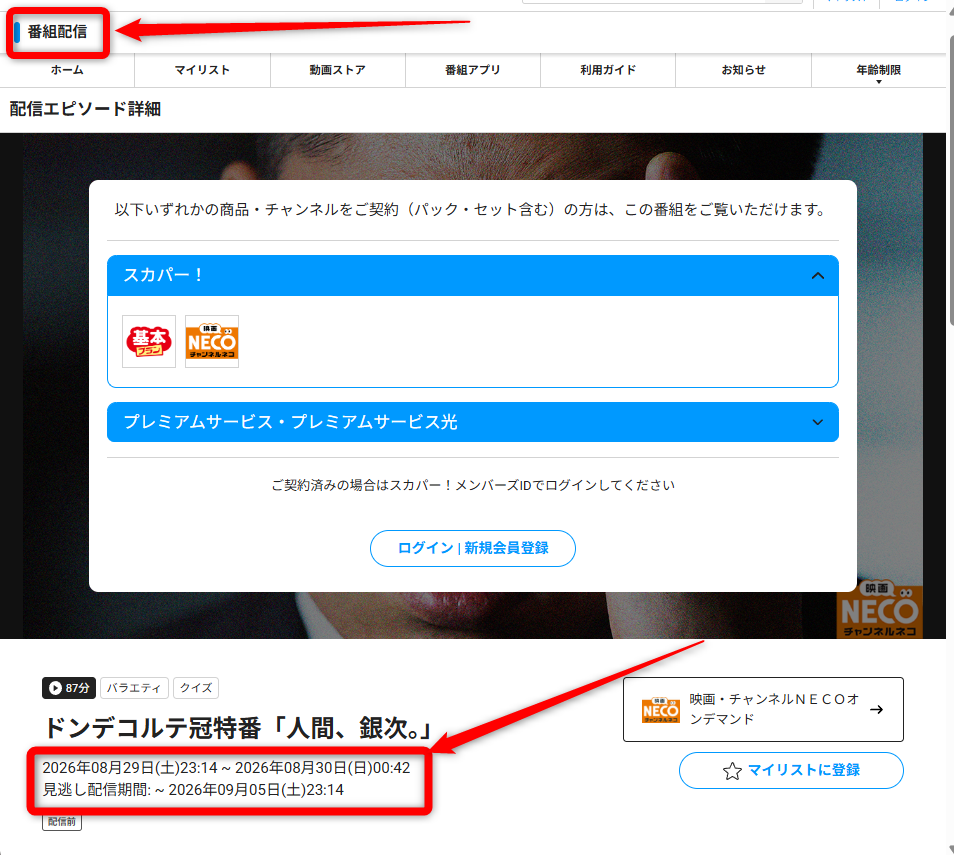
Task: Click the マイリストに登録 button
Action: tap(791, 770)
